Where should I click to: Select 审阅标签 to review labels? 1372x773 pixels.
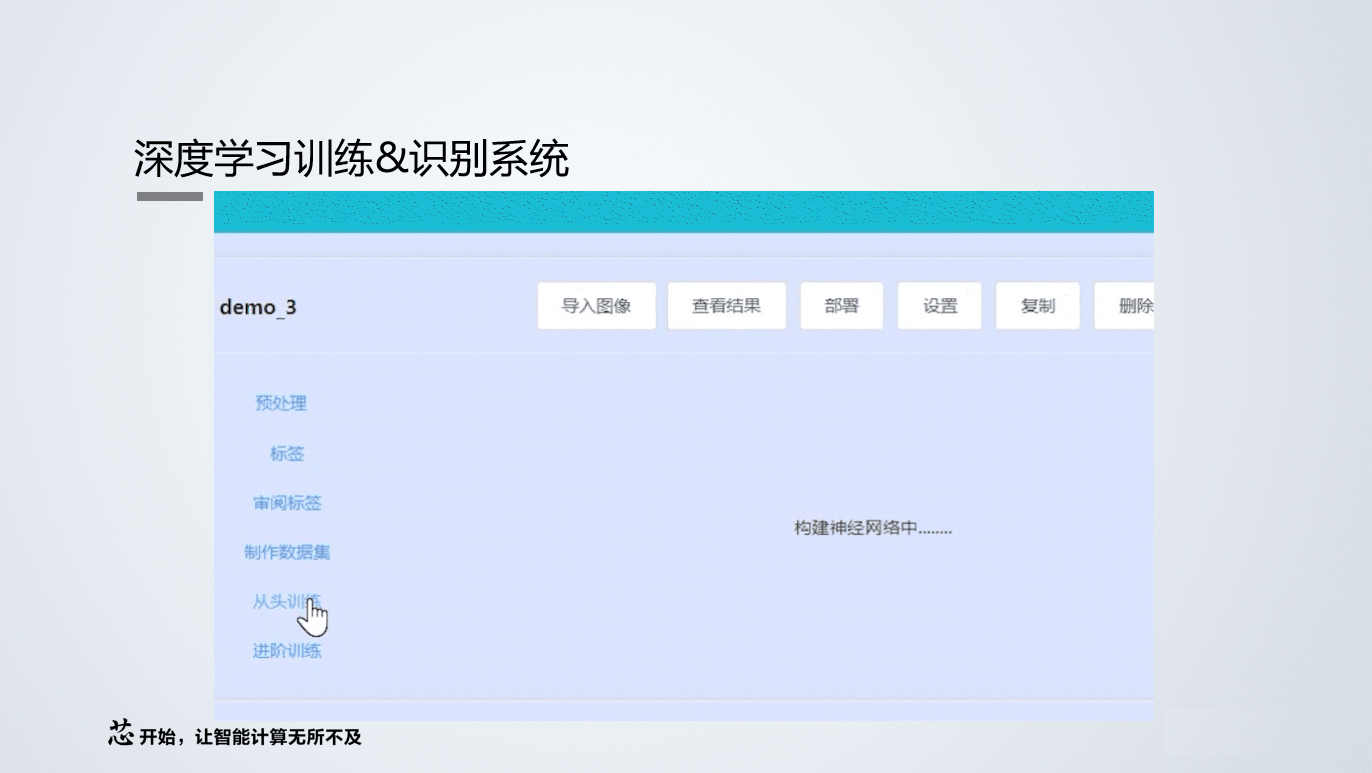click(287, 503)
